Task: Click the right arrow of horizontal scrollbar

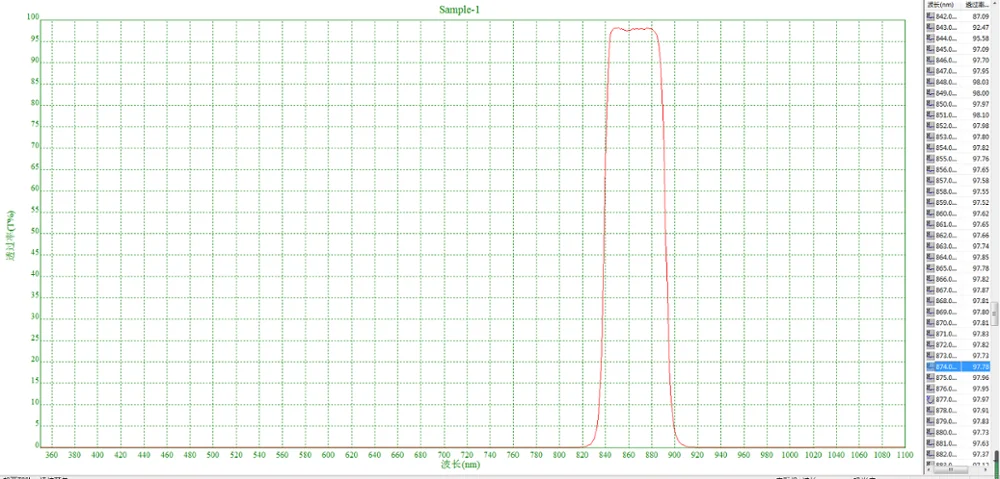Action: click(987, 469)
